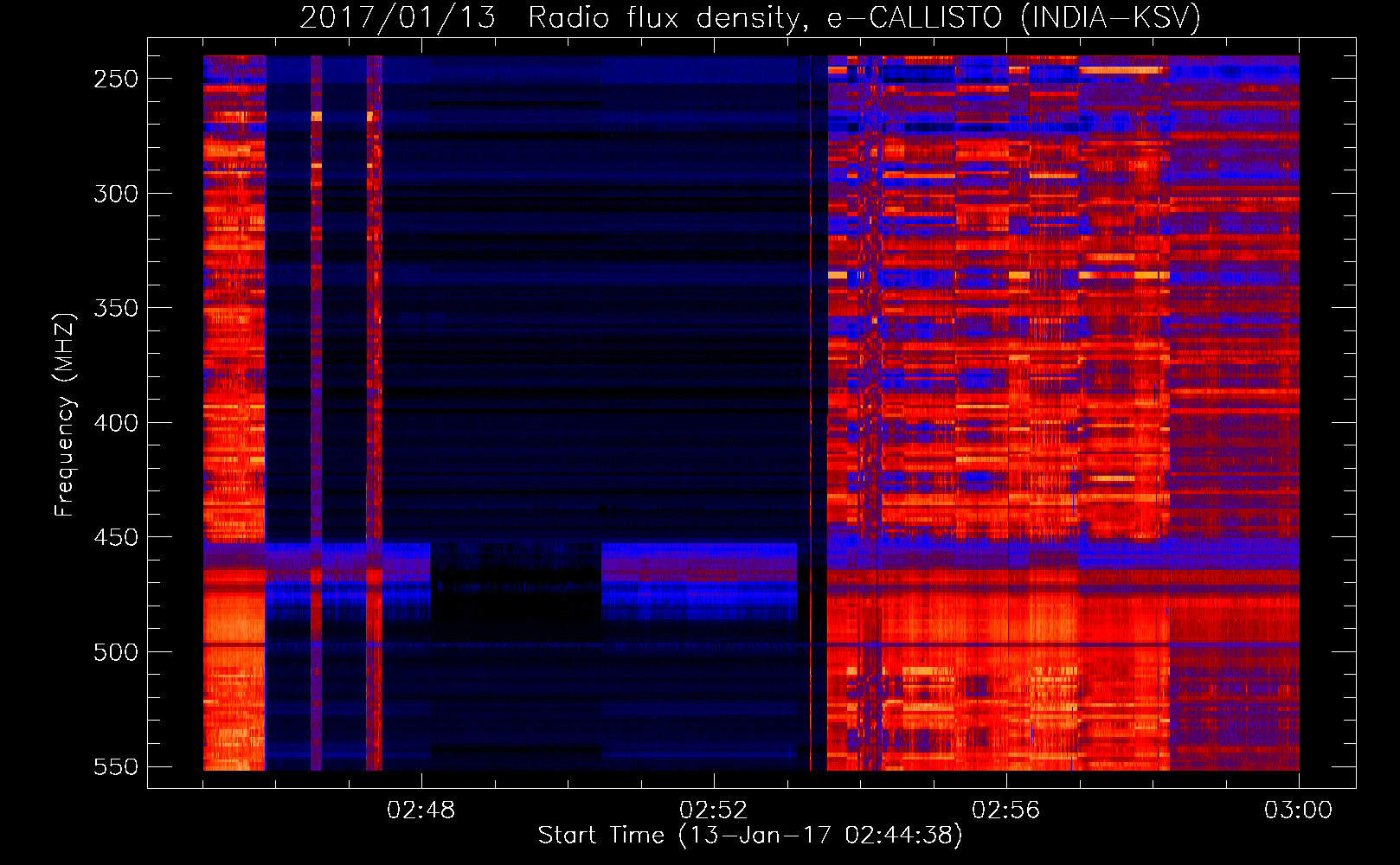Click the 550 frequency tick label
The height and width of the screenshot is (865, 1400).
coord(116,767)
